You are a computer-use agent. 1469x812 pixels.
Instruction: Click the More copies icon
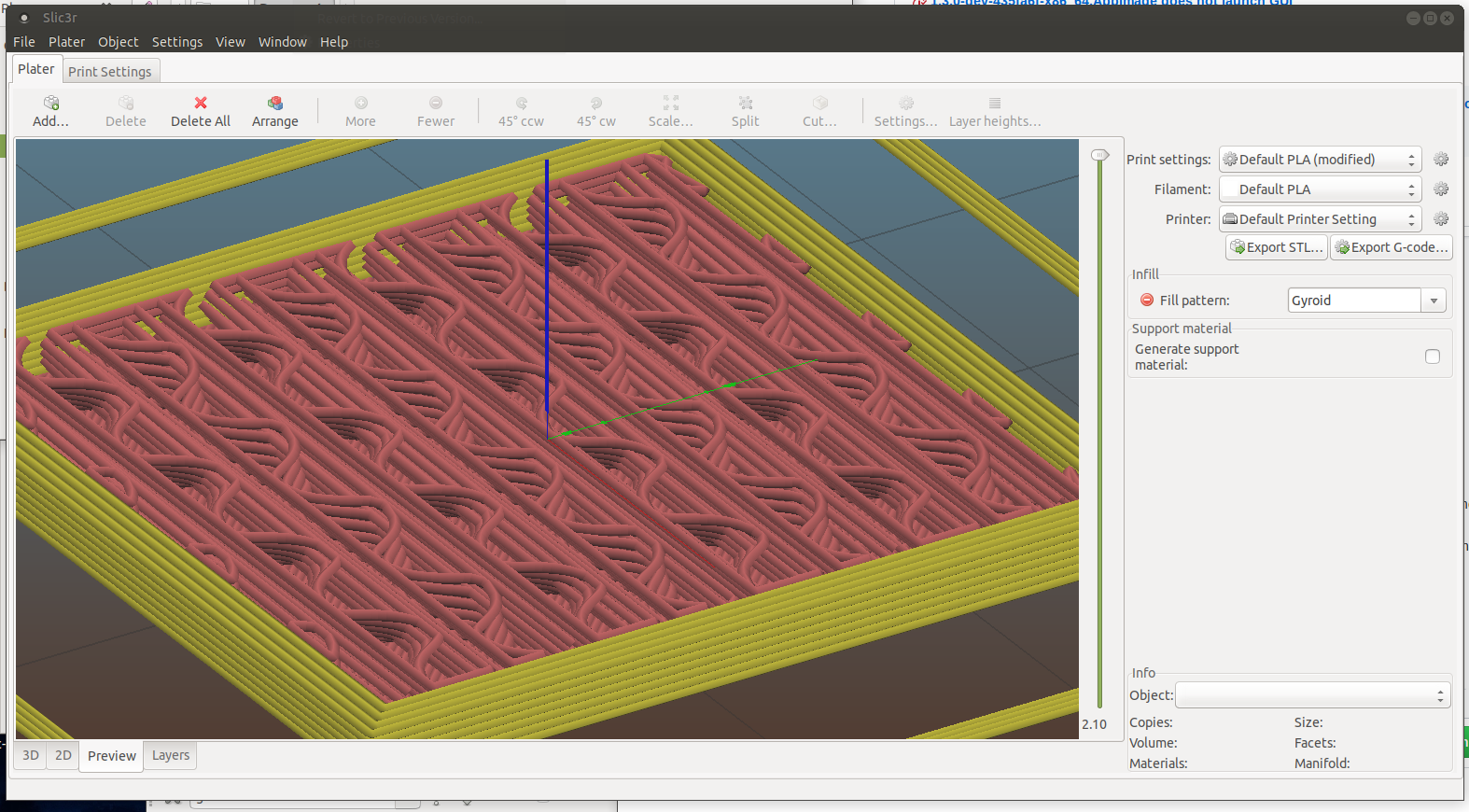pos(361,103)
